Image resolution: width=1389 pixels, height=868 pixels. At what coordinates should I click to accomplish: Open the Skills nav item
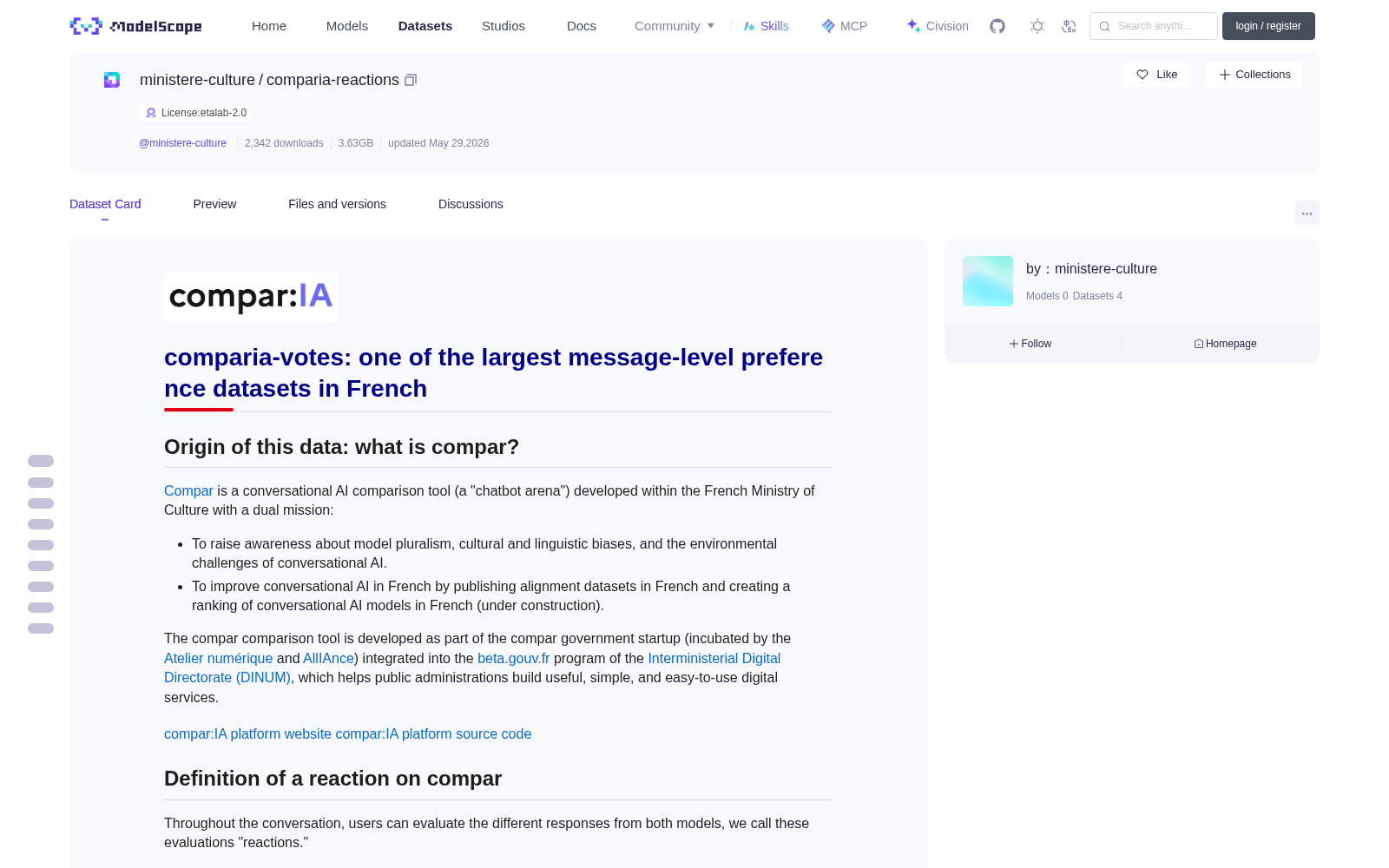point(766,26)
